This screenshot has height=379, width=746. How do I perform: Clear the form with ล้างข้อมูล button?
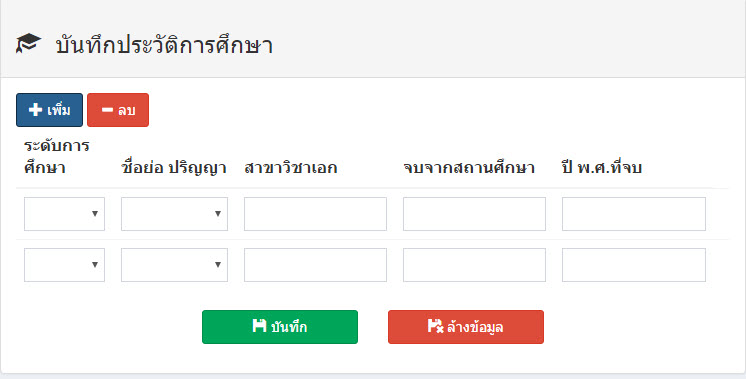[466, 327]
